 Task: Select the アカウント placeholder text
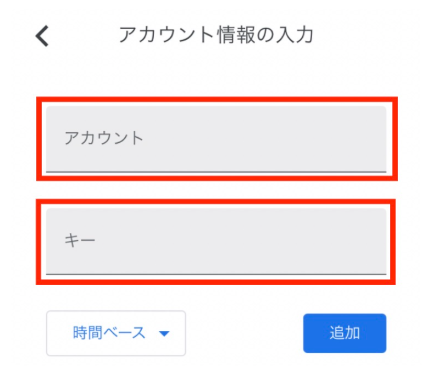(104, 138)
